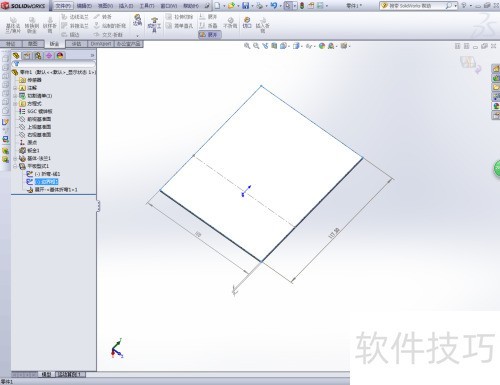Expand the manager panel tabs chevron
Screen dimensions: 500x385
93,56
